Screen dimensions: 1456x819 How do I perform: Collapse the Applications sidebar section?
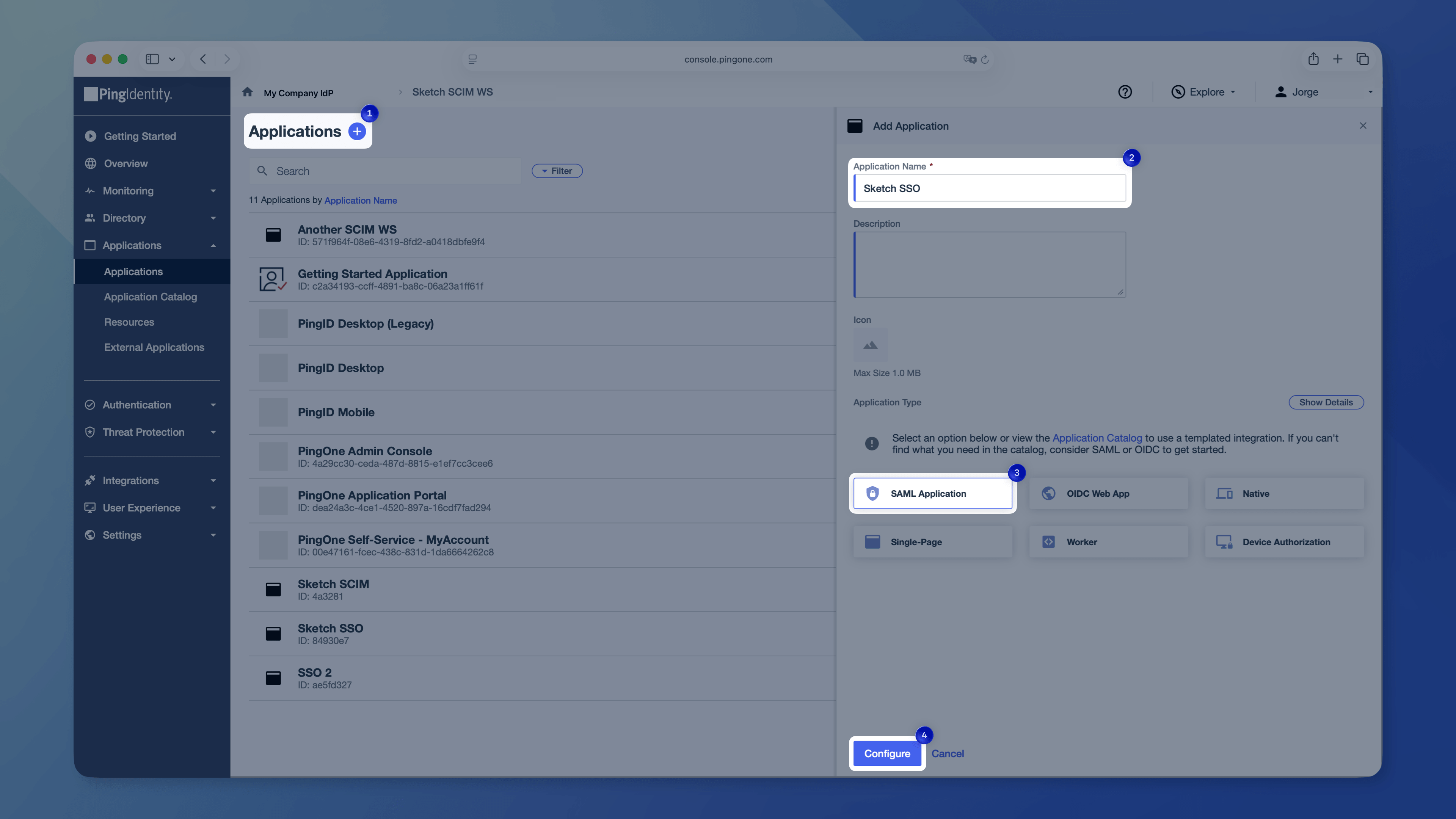tap(152, 245)
